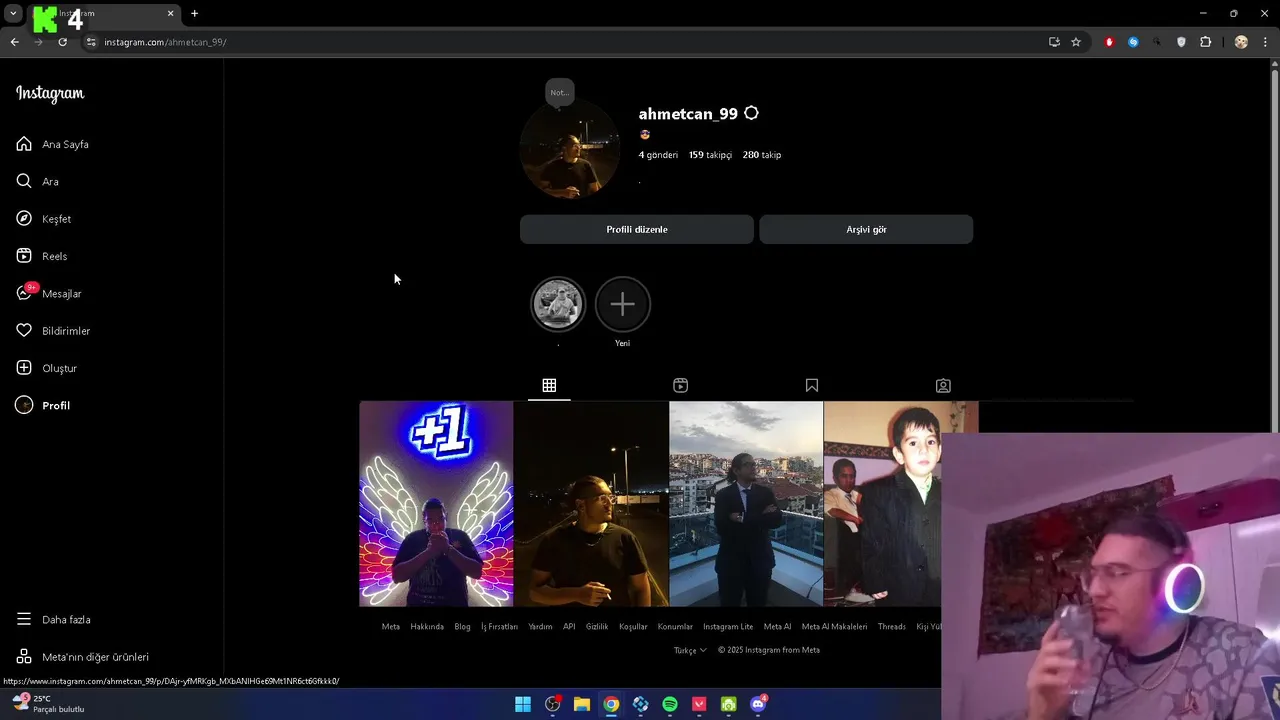Click the Instagram Lite footer link
The image size is (1280, 720).
pos(728,627)
